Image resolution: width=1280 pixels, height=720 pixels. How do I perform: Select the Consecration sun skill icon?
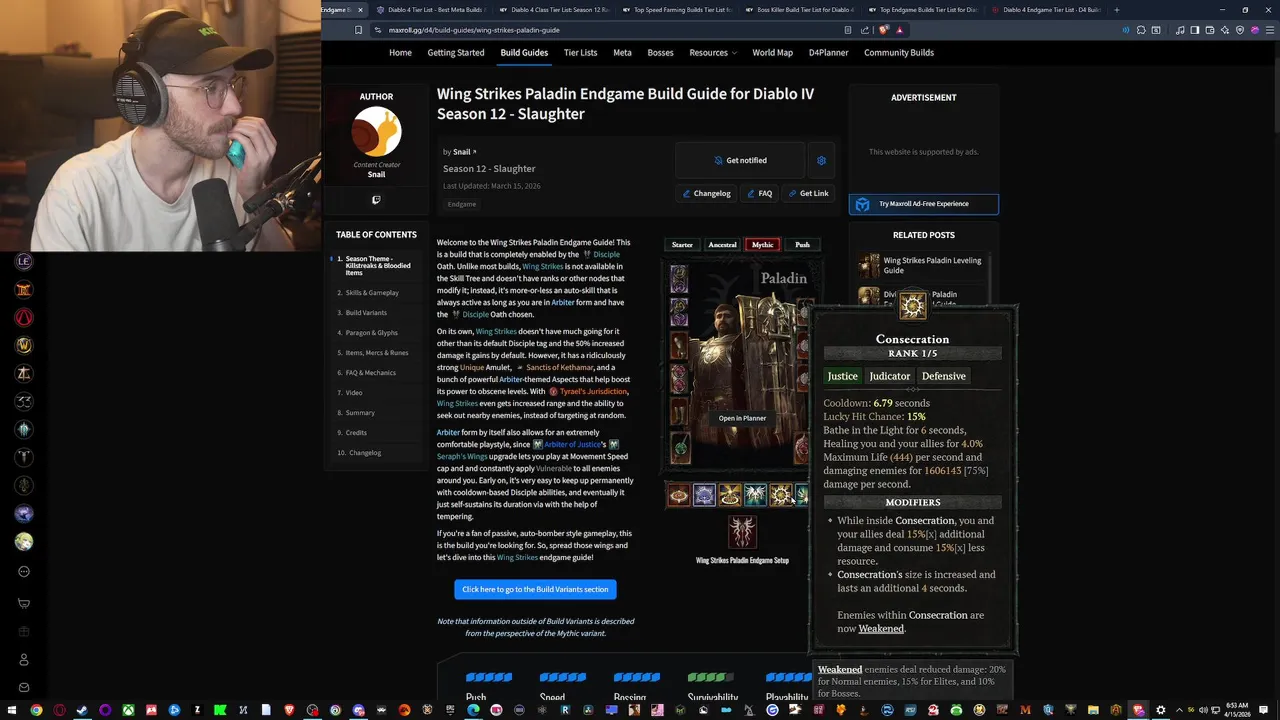(x=780, y=495)
